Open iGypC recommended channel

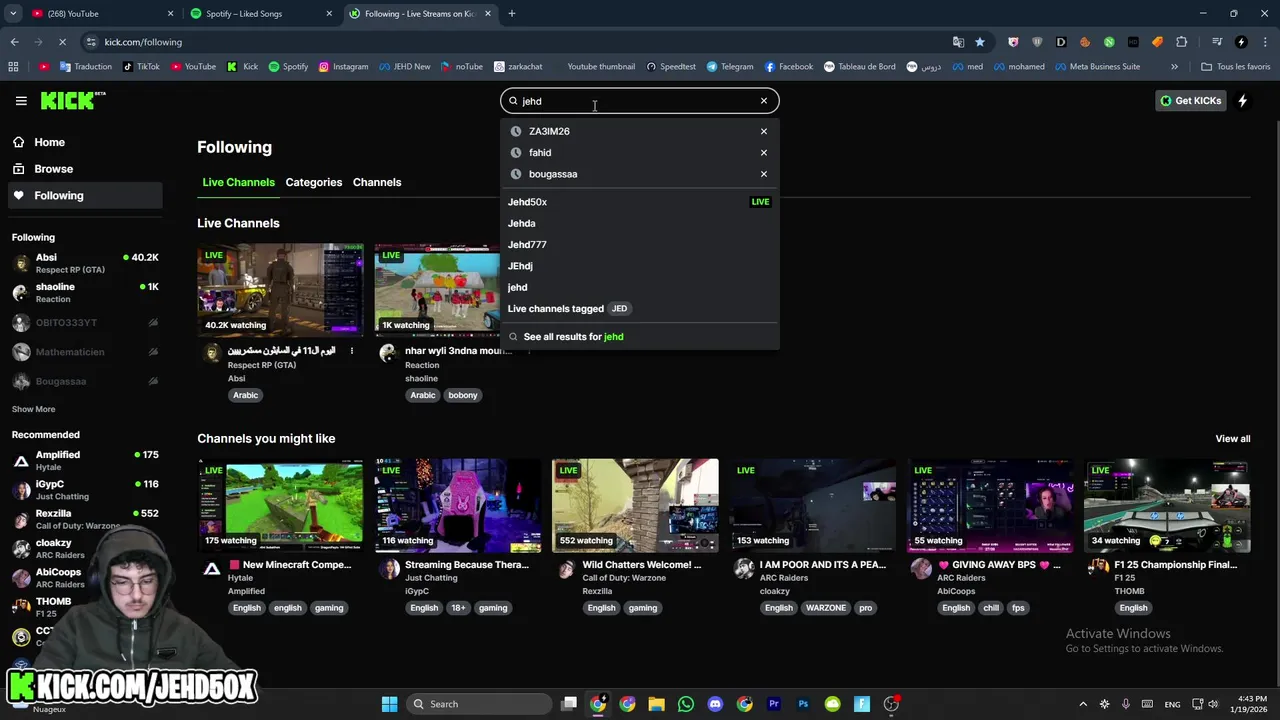(85, 489)
